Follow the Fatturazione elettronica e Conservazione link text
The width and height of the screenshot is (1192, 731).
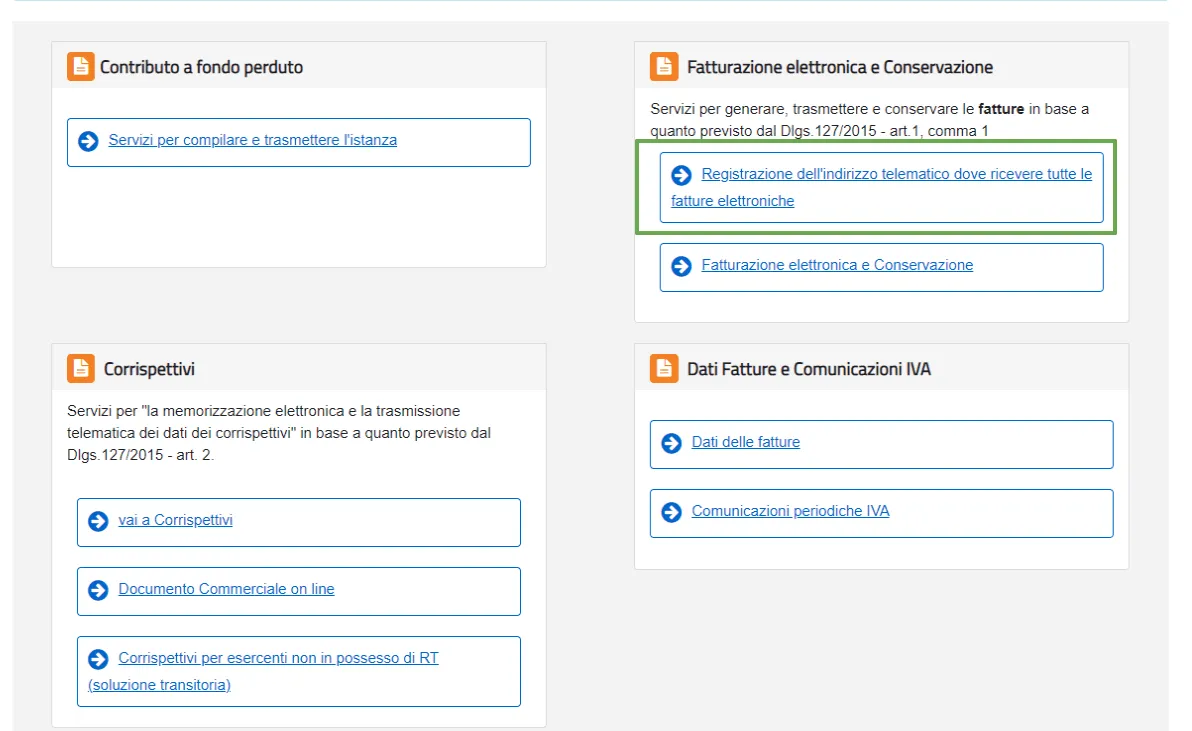837,265
